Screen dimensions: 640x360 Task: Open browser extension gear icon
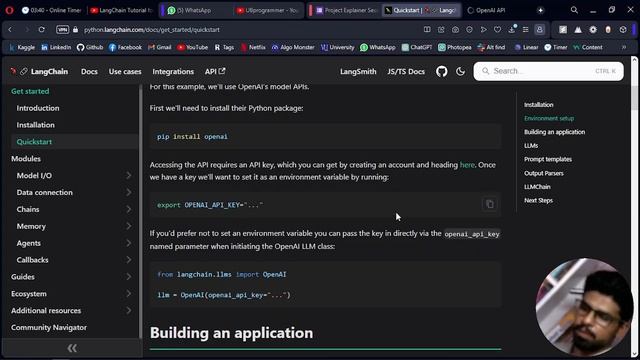pyautogui.click(x=593, y=29)
